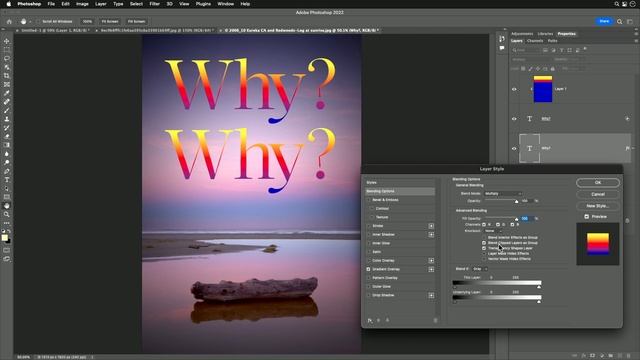Select the Hand tool
The image size is (640, 360).
tap(7, 206)
